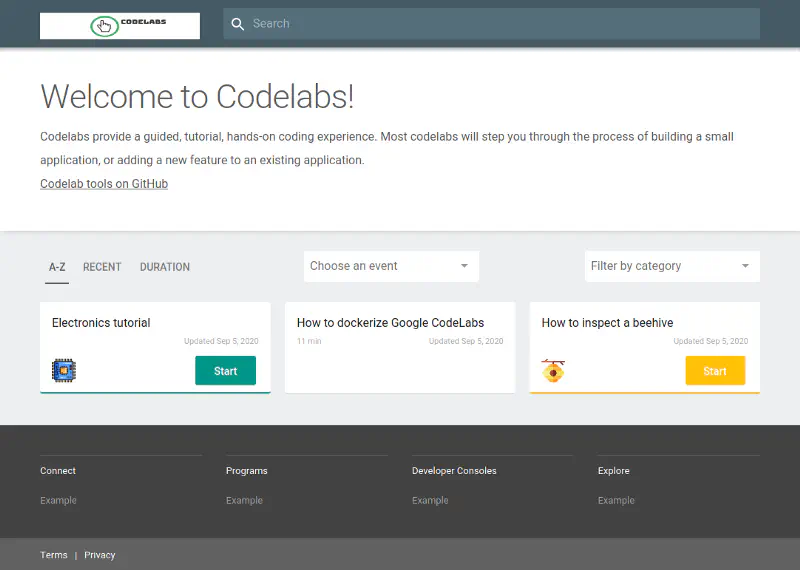
Task: Click Example link under Connect
Action: [58, 500]
